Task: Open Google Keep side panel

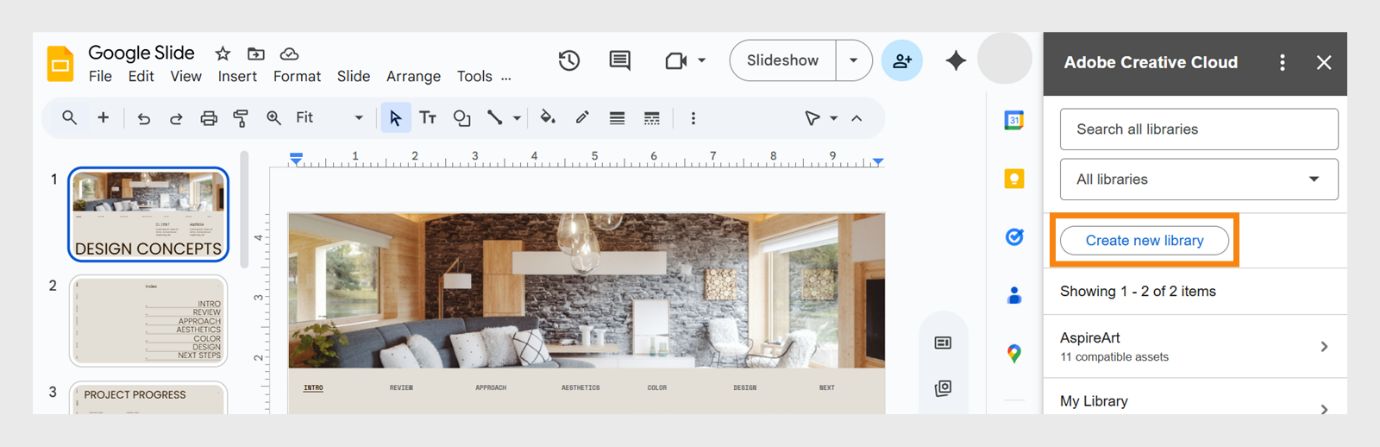Action: [1014, 179]
